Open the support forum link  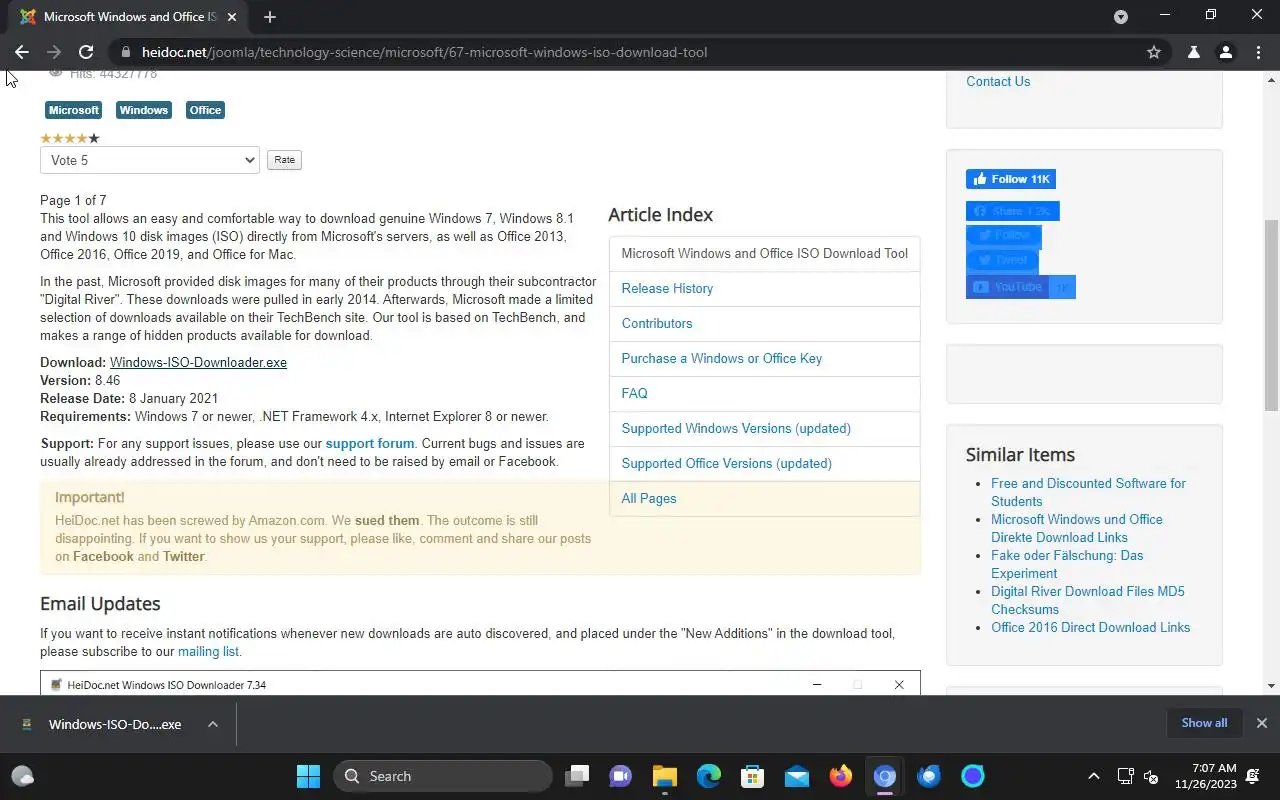[x=370, y=444]
